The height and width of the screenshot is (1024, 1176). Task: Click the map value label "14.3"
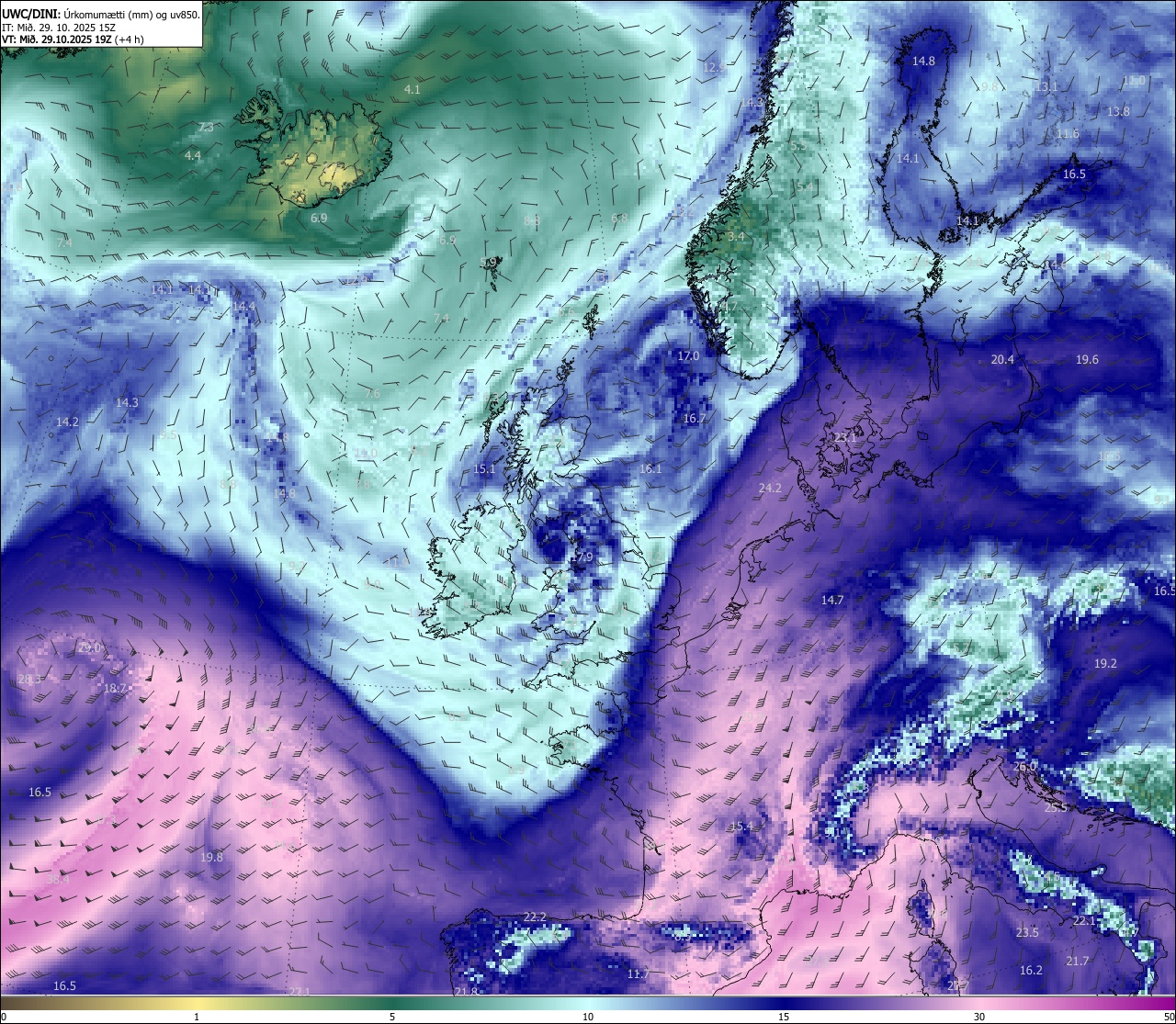[127, 402]
